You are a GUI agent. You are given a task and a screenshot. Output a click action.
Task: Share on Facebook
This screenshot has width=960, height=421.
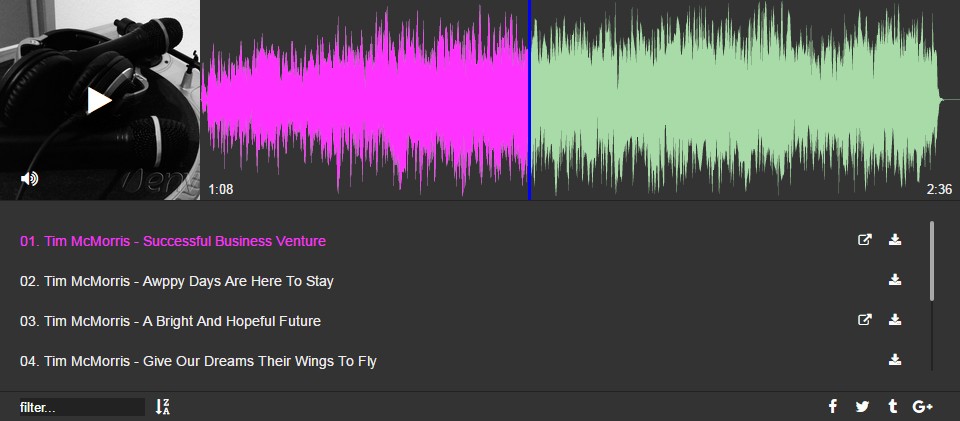point(832,406)
